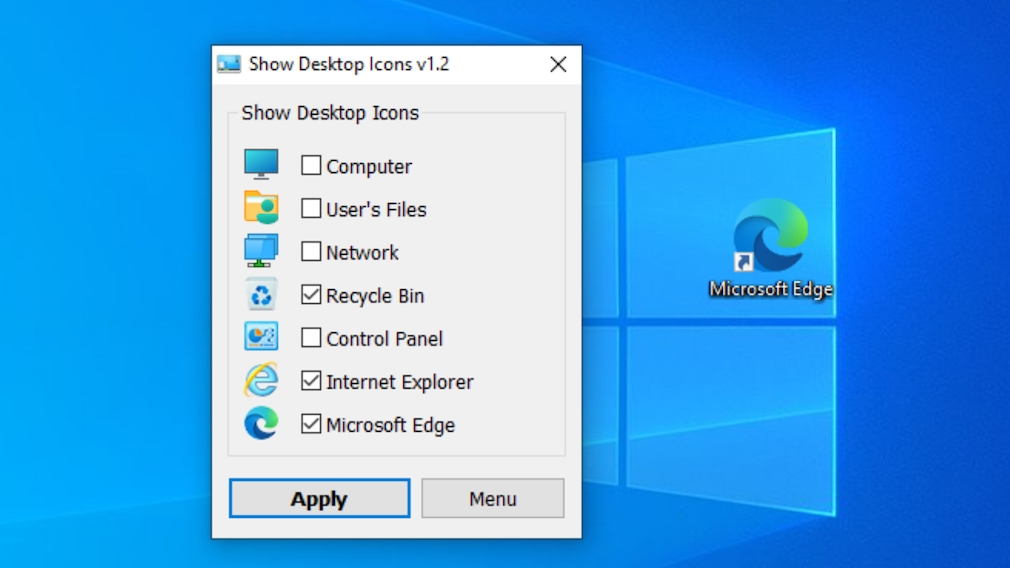Click the Internet Explorer icon in the dialog
The height and width of the screenshot is (568, 1010).
(261, 381)
